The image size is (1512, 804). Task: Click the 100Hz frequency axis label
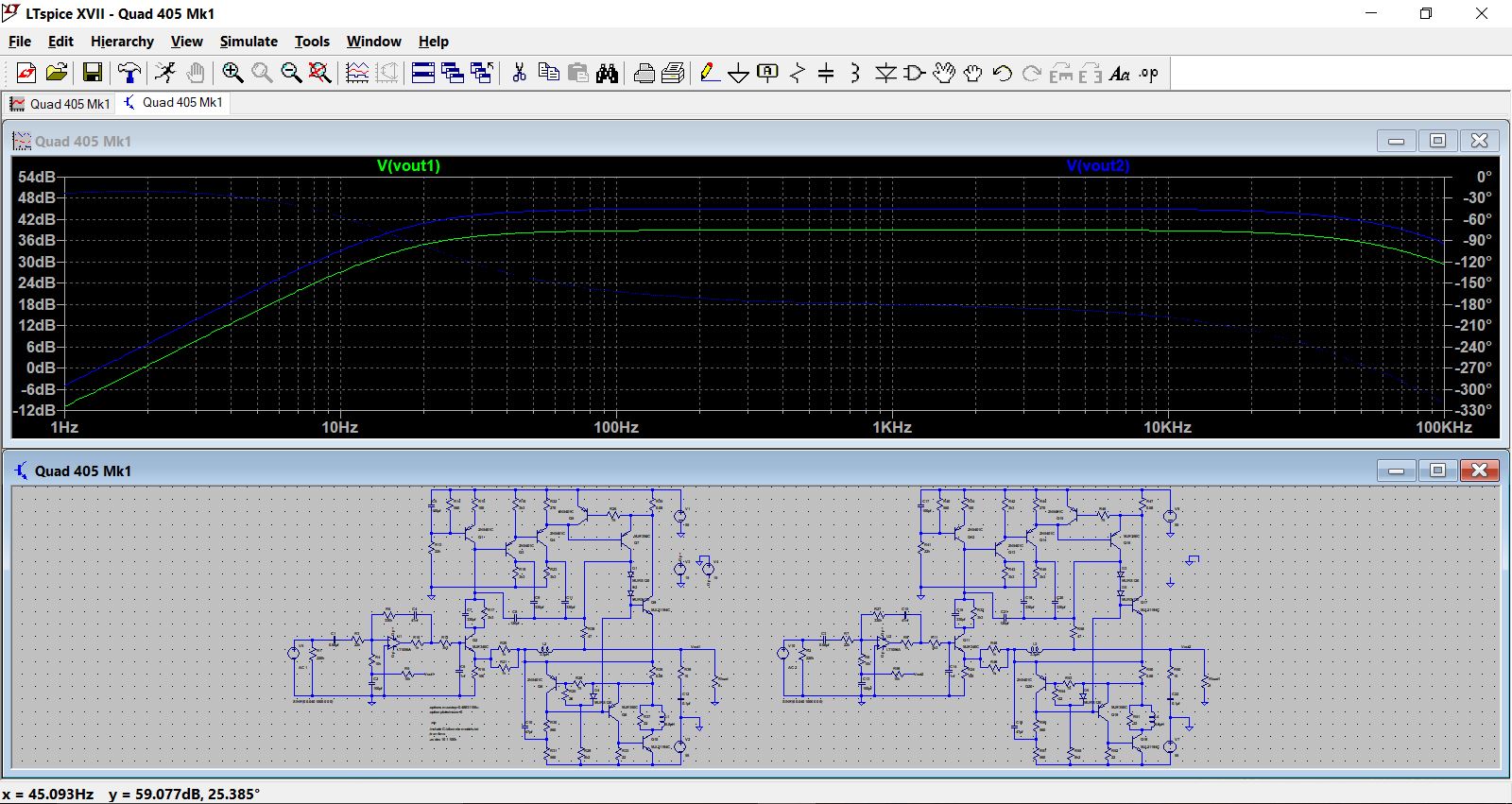pos(616,427)
